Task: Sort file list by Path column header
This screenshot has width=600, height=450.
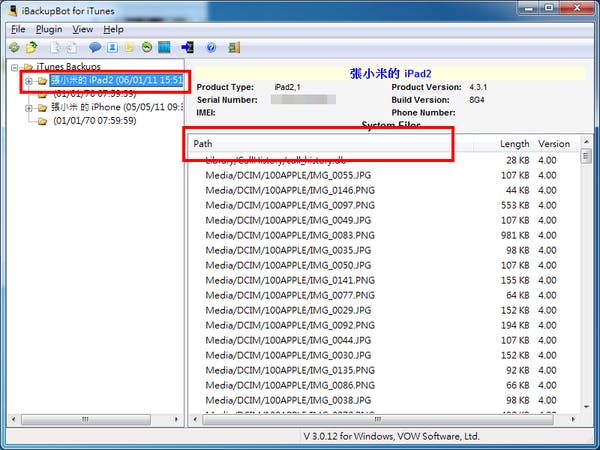Action: click(x=331, y=144)
